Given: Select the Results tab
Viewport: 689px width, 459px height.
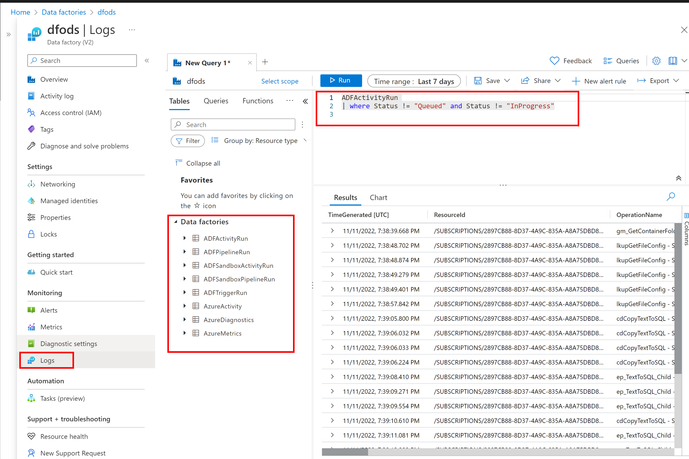Looking at the screenshot, I should click(345, 198).
